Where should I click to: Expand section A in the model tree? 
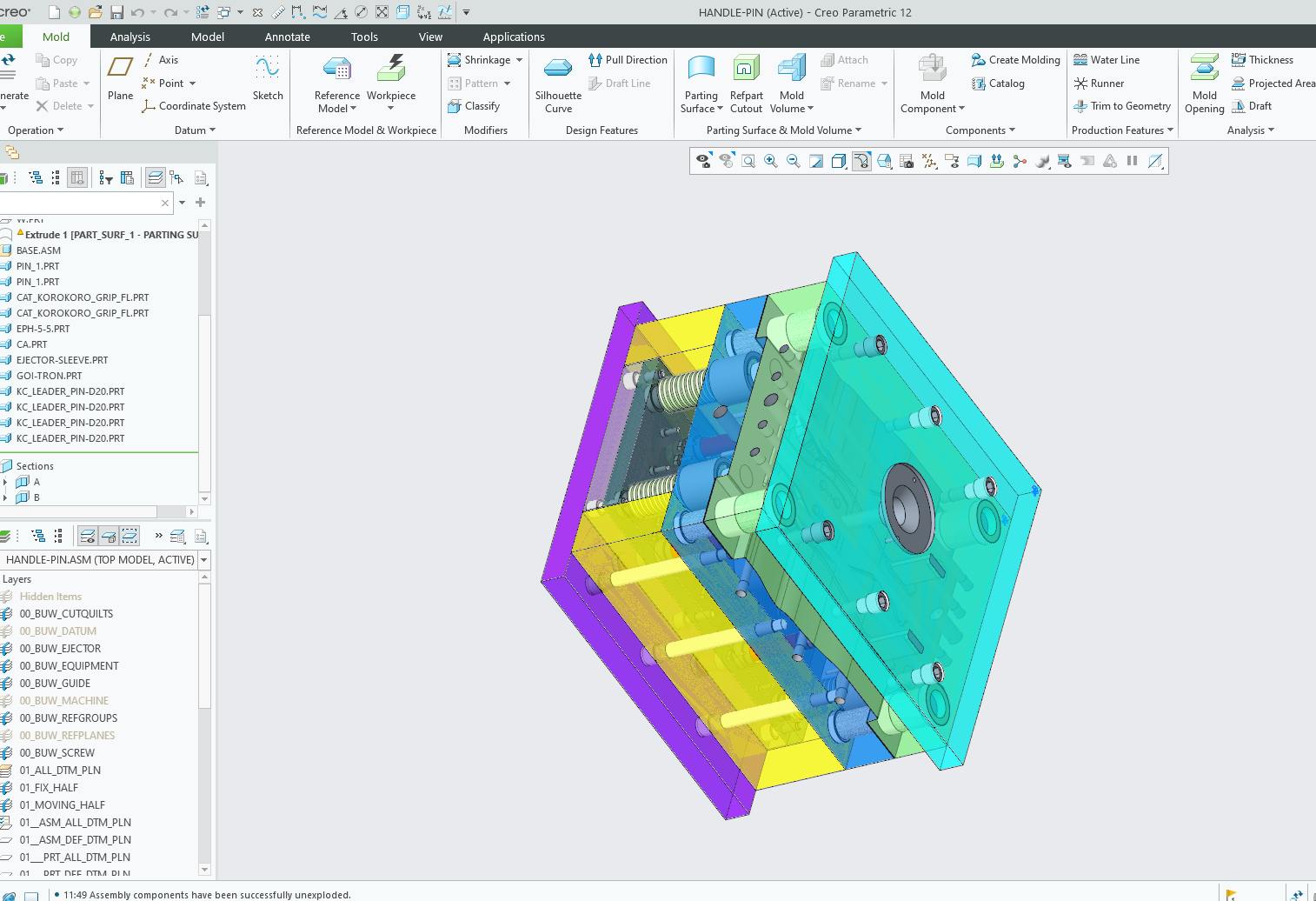click(x=5, y=482)
